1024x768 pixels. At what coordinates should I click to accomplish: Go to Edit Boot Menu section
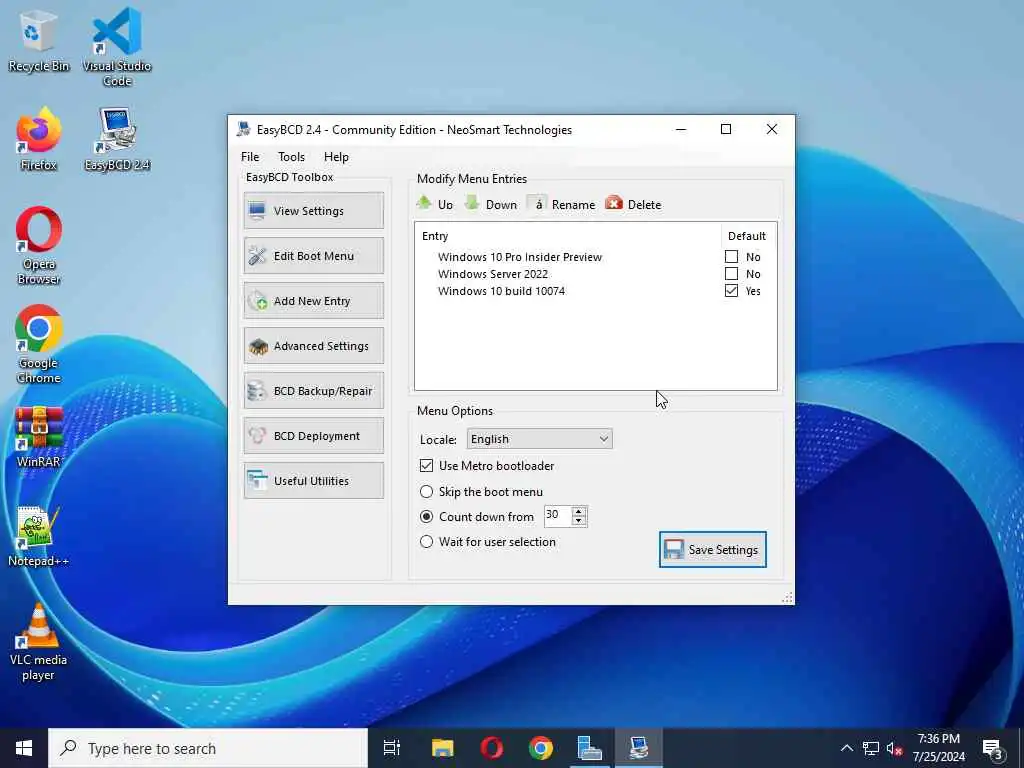[x=313, y=255]
